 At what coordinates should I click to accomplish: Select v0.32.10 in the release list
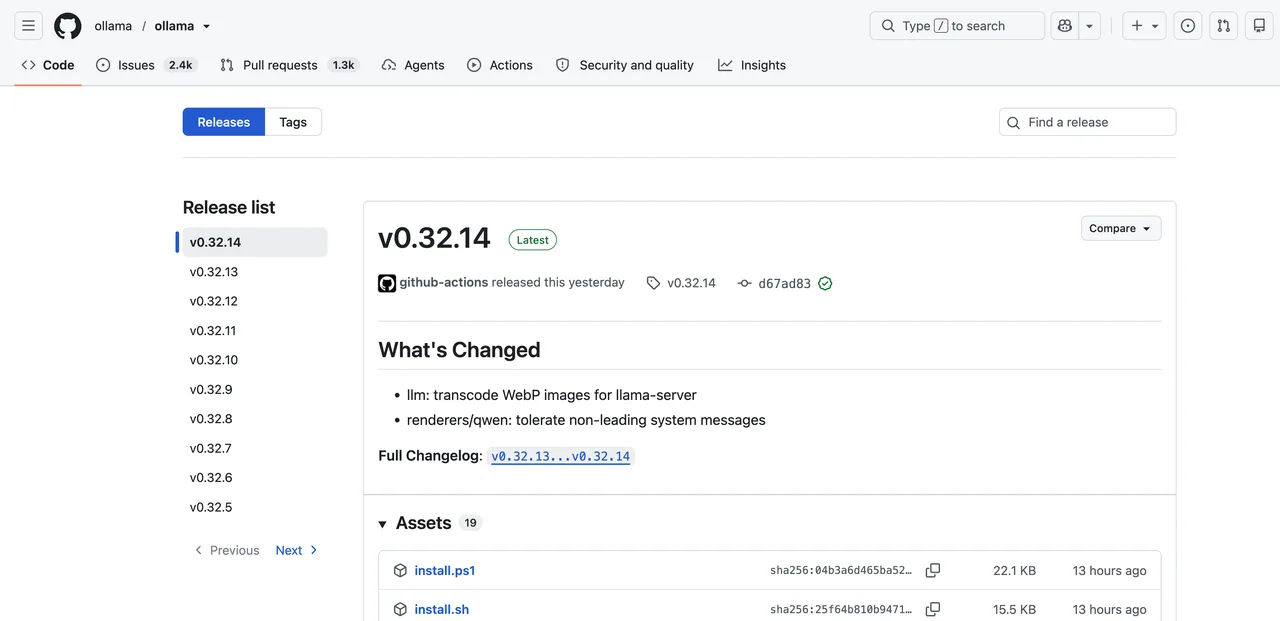[254, 360]
